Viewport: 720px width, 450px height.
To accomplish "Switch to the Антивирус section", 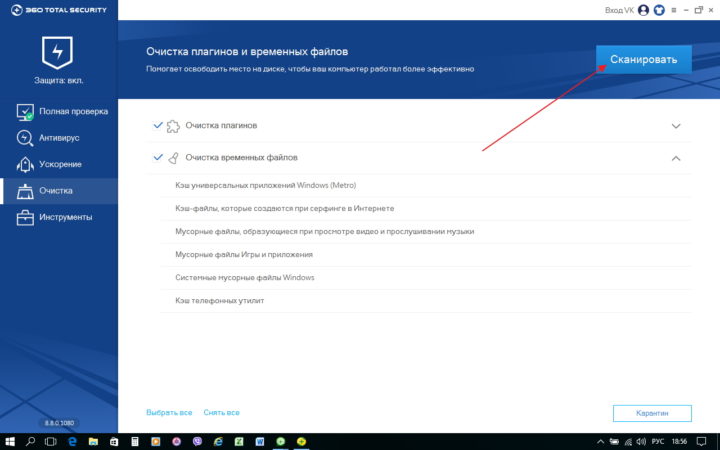I will tap(59, 138).
